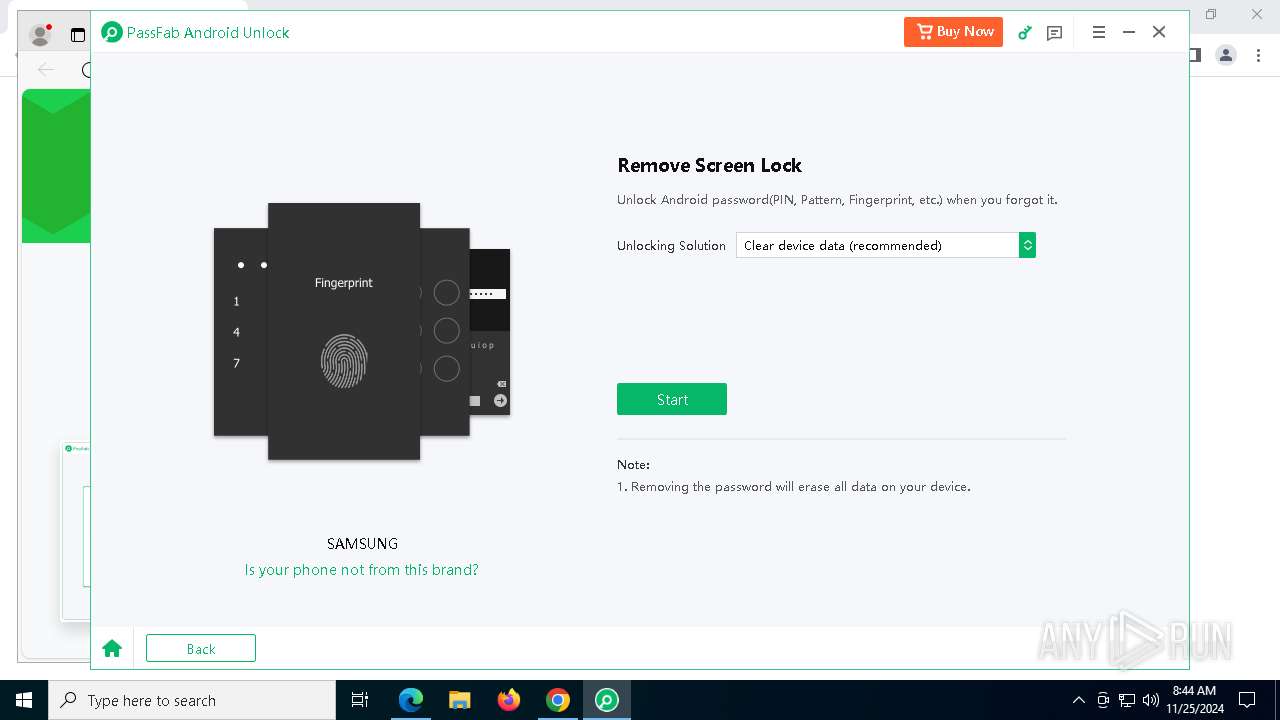The image size is (1280, 720).
Task: Click the green Start button
Action: (672, 399)
